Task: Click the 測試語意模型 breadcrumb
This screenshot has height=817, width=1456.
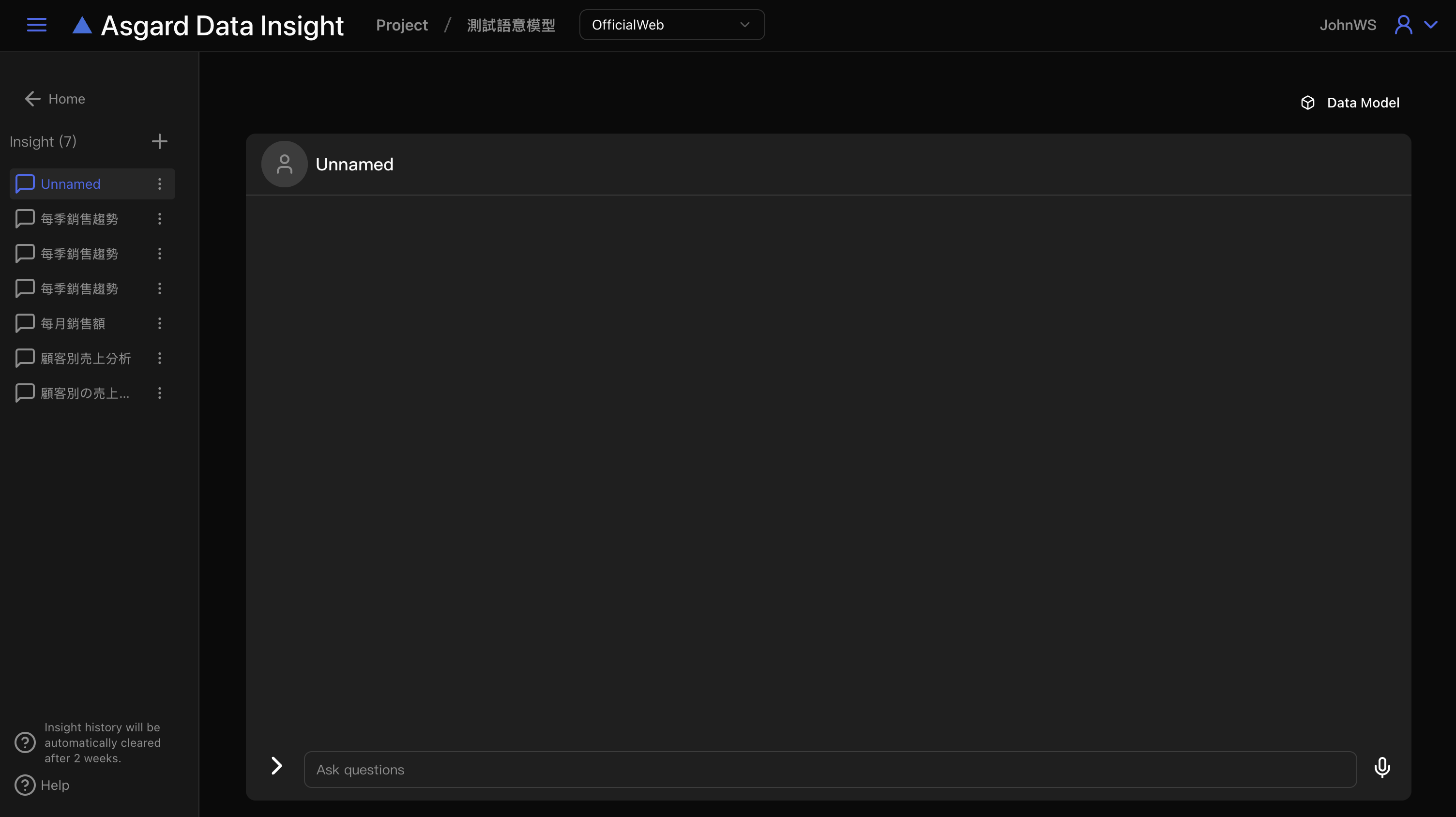Action: [x=511, y=25]
